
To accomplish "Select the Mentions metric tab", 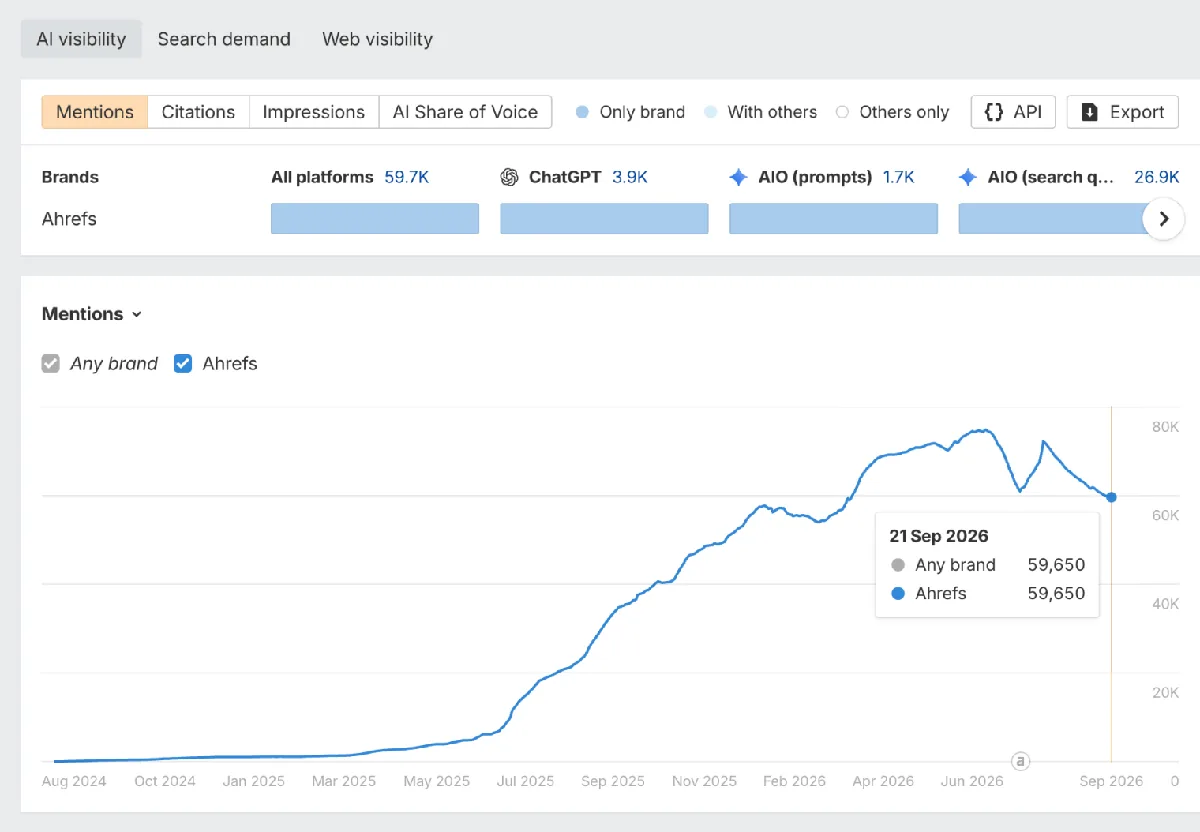I will (95, 112).
